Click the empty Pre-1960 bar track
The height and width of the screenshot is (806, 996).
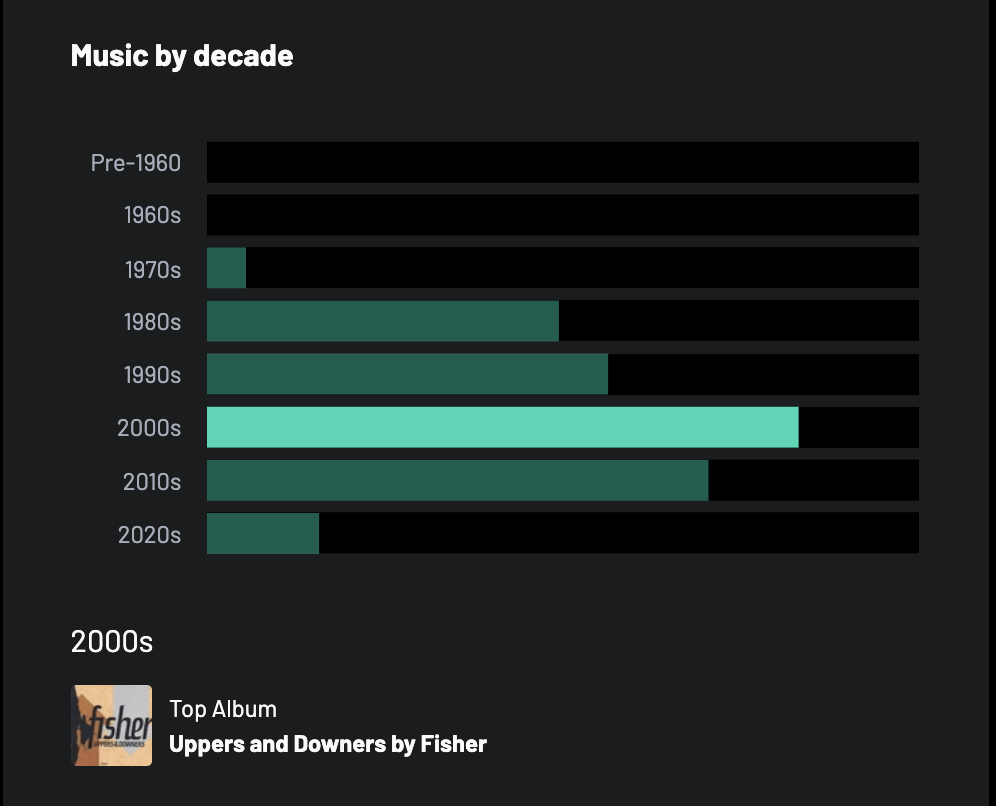(562, 162)
